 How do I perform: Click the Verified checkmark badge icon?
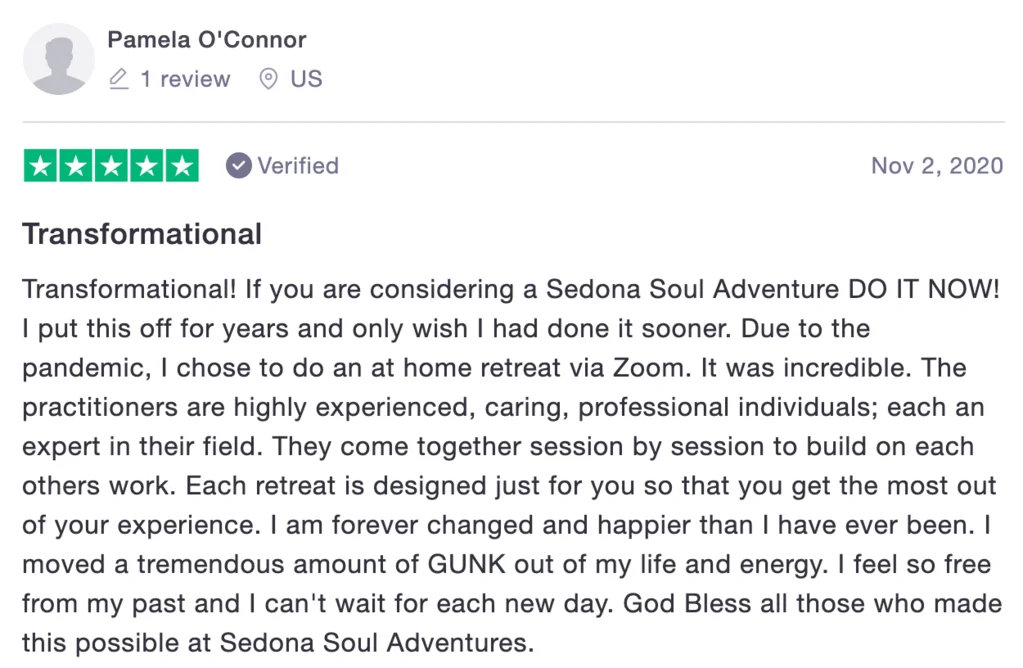point(238,166)
